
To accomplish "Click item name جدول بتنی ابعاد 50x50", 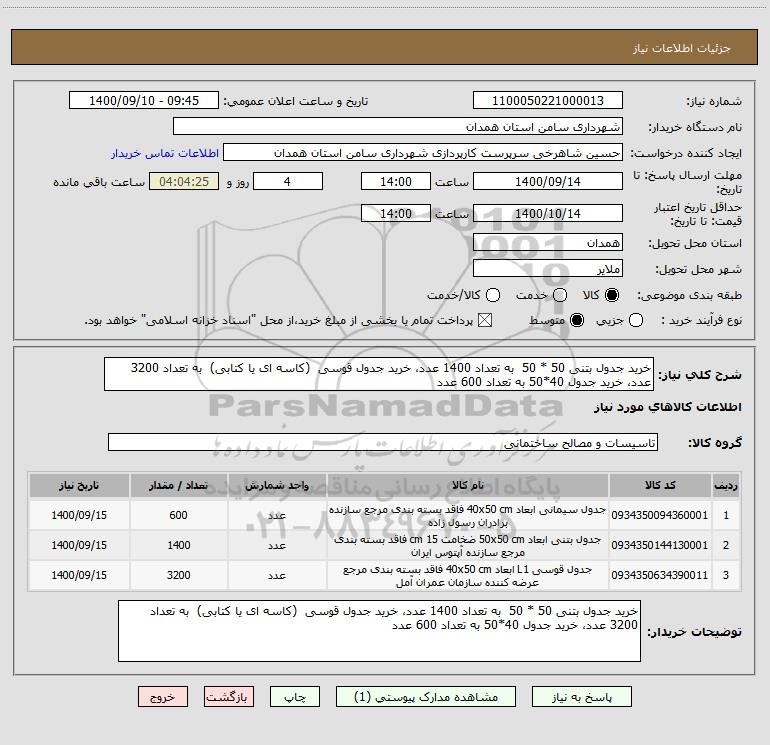I will coord(468,546).
